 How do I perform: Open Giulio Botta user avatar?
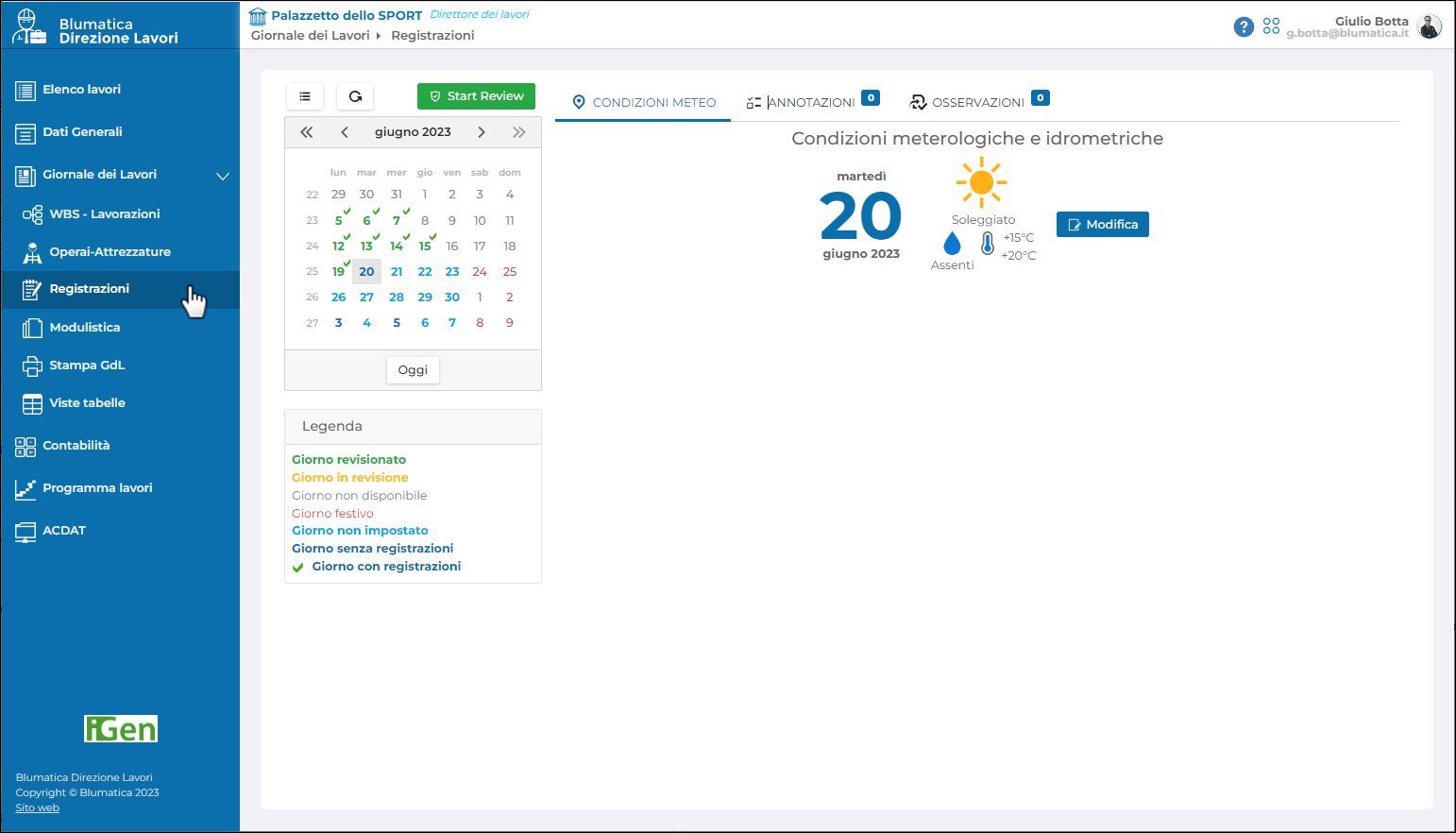[1429, 26]
